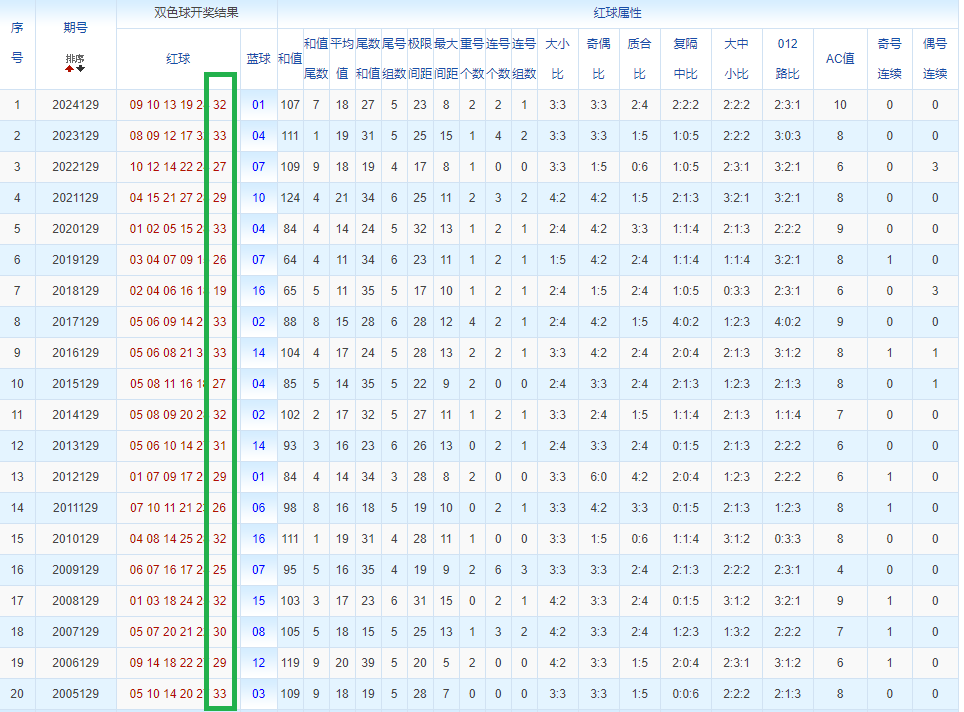Click the 红球属性 header
964x712 pixels.
coord(617,13)
